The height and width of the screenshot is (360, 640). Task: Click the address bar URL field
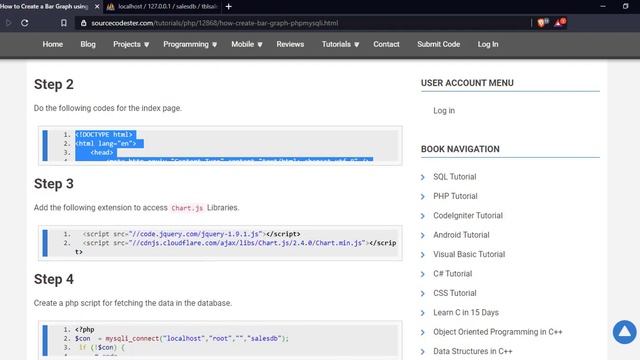[302, 23]
